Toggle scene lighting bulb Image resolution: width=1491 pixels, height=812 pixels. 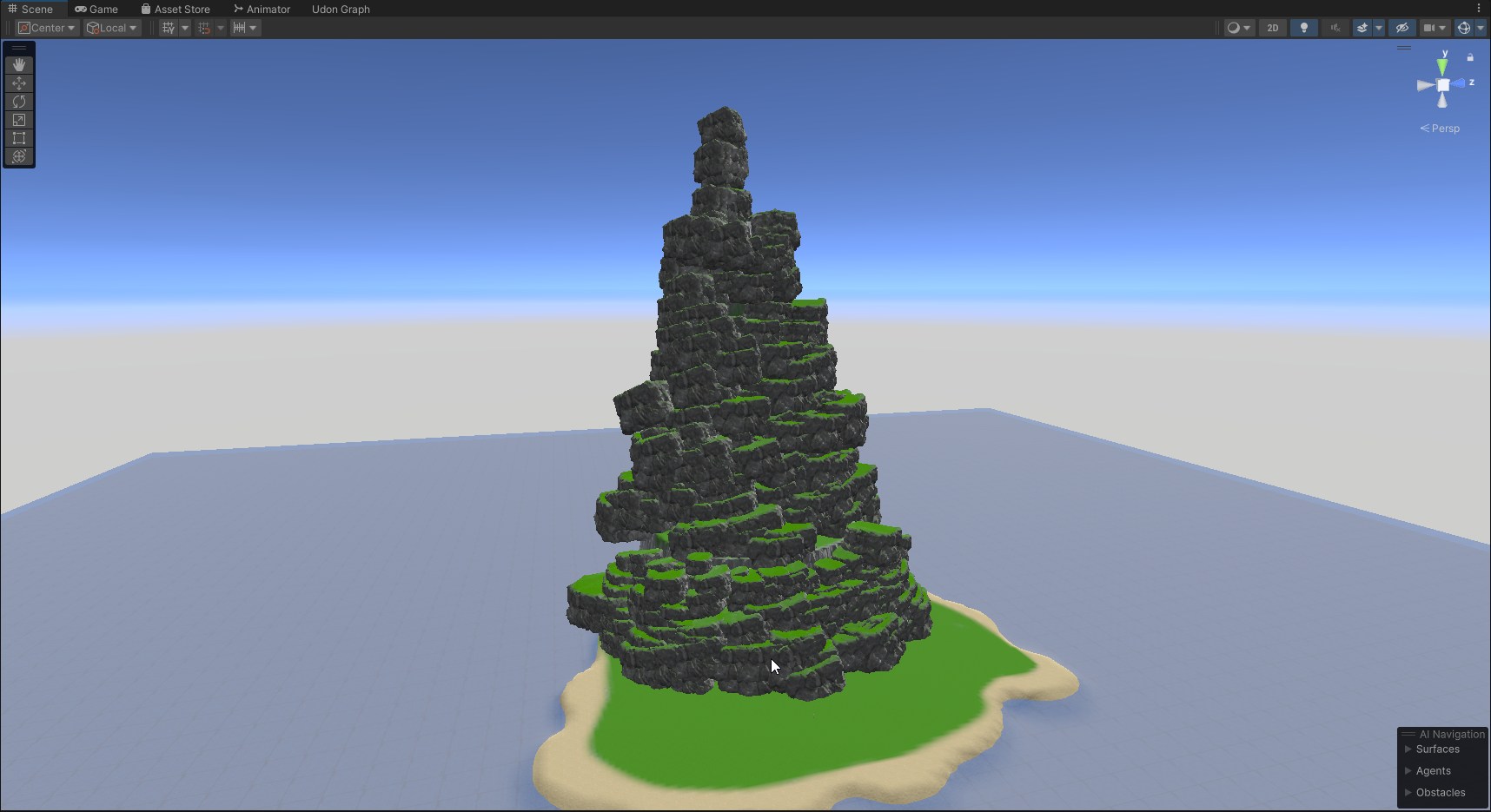point(1303,28)
